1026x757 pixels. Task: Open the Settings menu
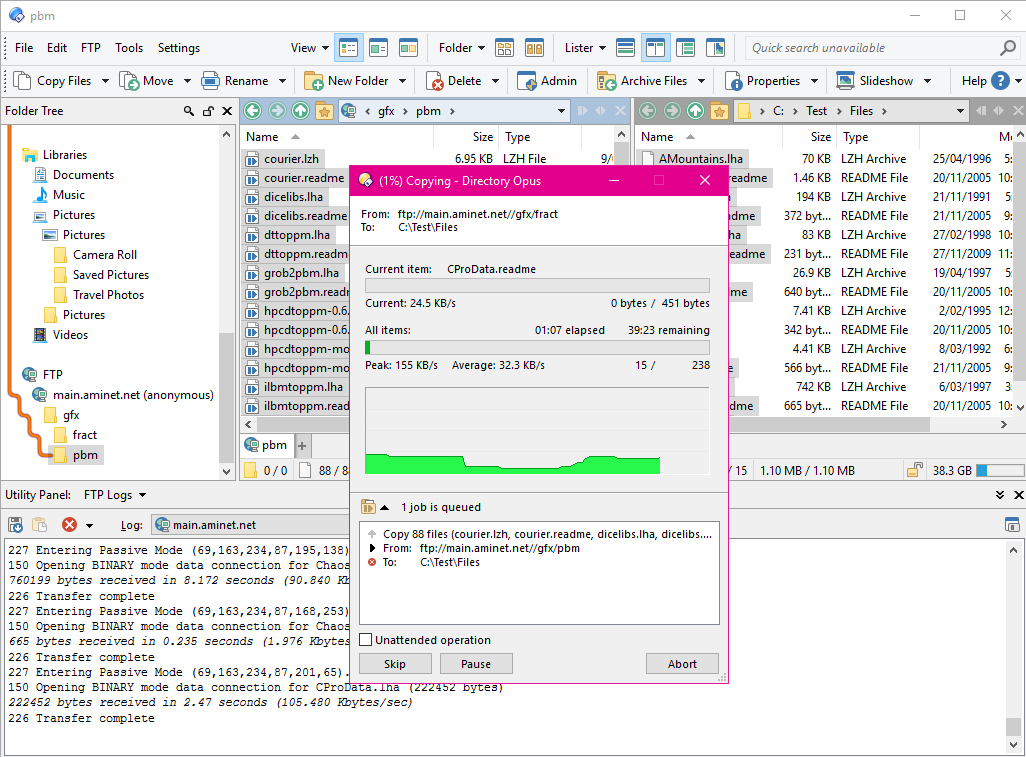tap(179, 47)
